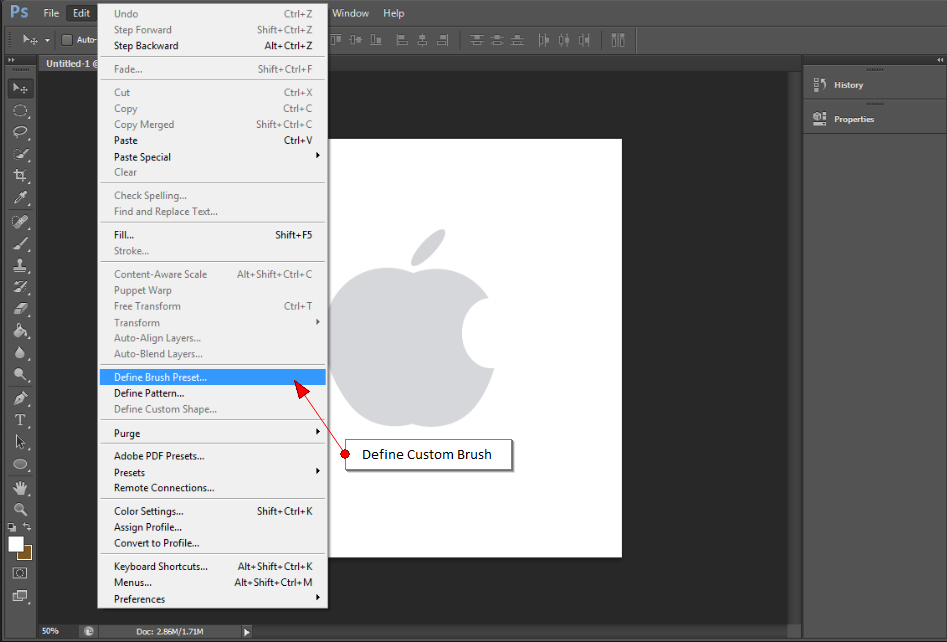Choose Step Backward

[x=213, y=45]
